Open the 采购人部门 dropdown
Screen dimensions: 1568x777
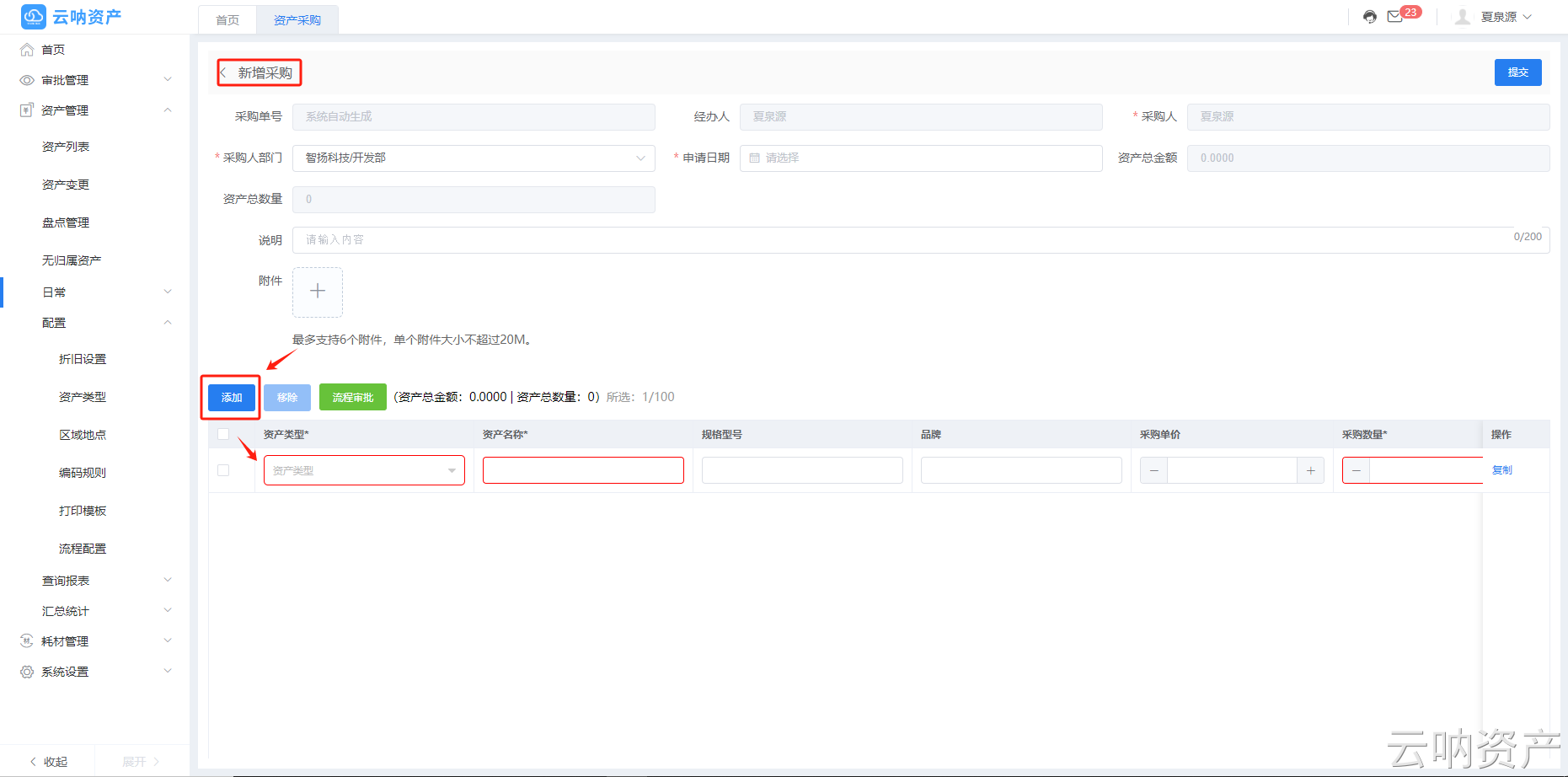tap(474, 158)
